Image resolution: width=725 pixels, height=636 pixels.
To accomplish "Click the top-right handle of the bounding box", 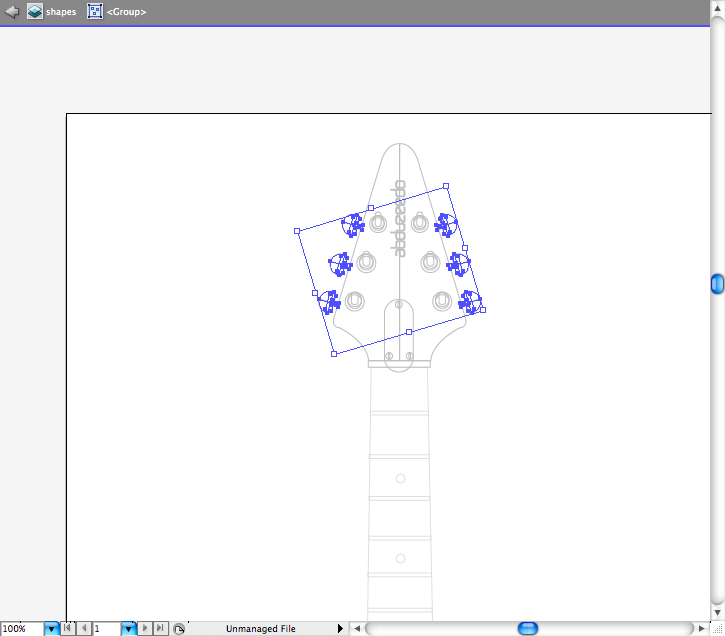I will pyautogui.click(x=446, y=185).
